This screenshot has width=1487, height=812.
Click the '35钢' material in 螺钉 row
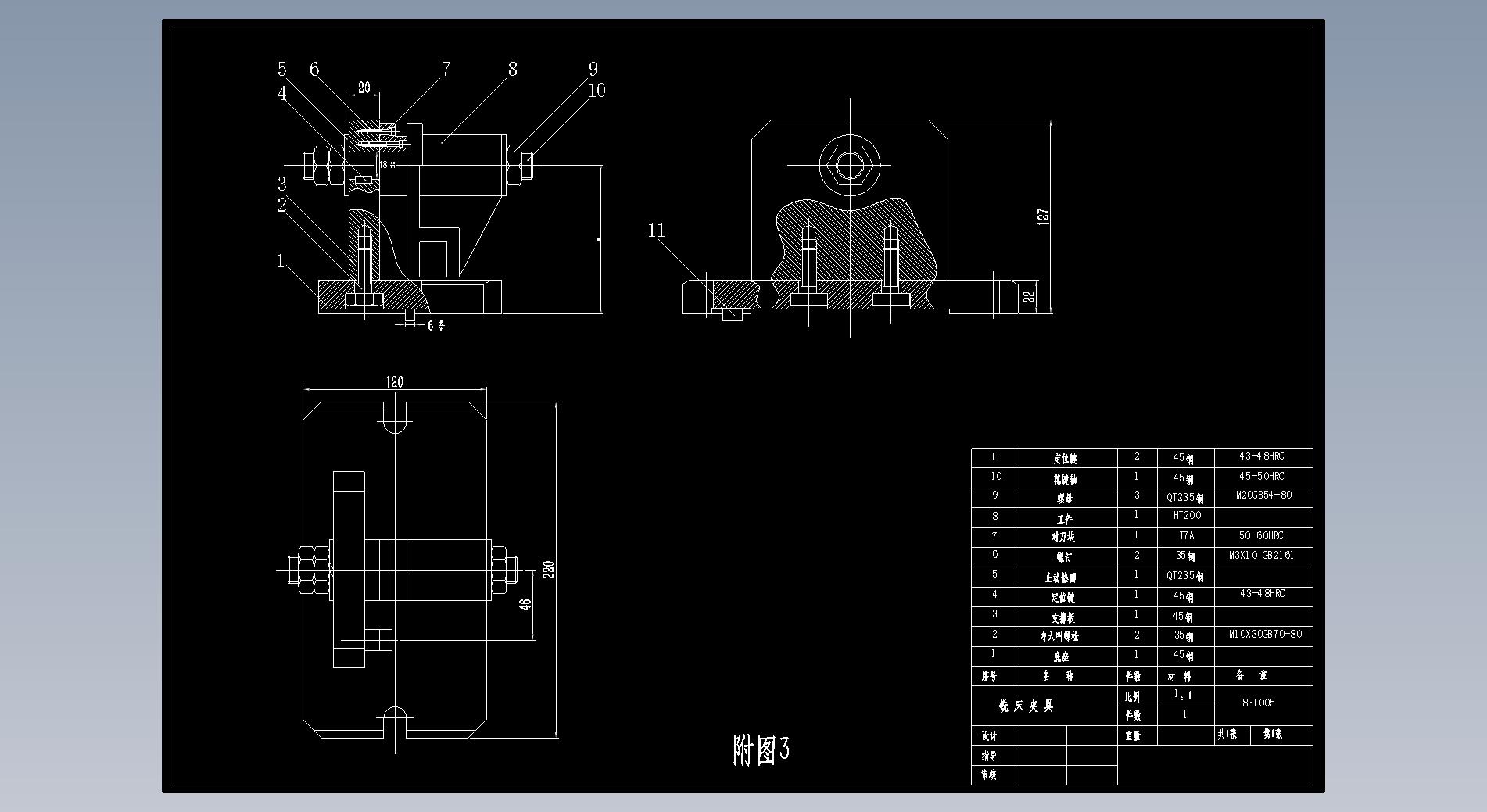pyautogui.click(x=1184, y=556)
